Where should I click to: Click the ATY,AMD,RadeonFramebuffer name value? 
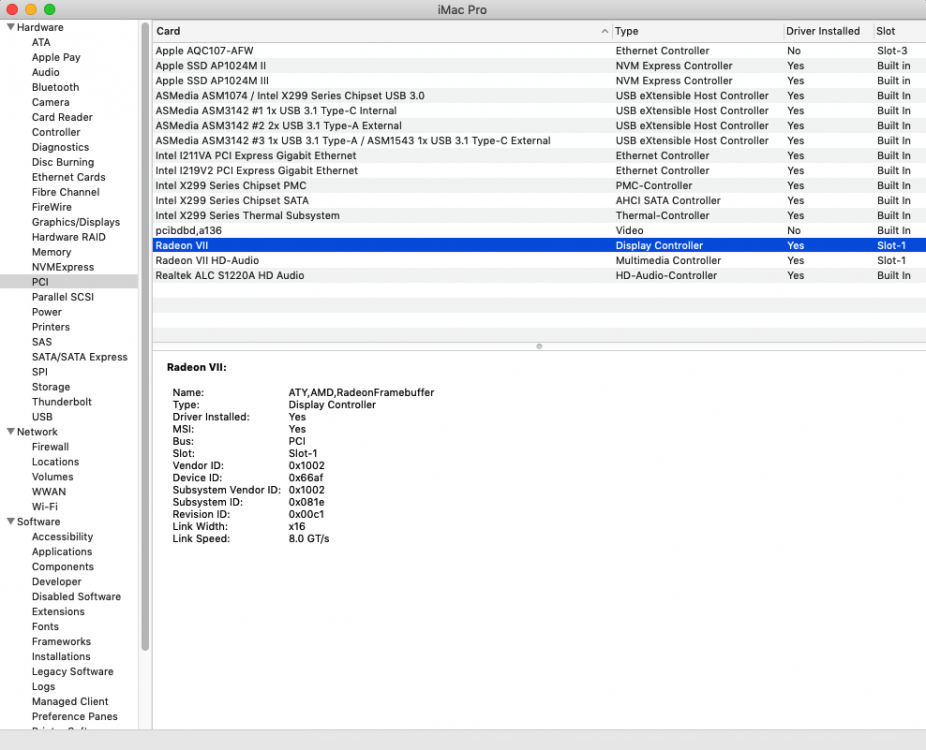(x=361, y=392)
